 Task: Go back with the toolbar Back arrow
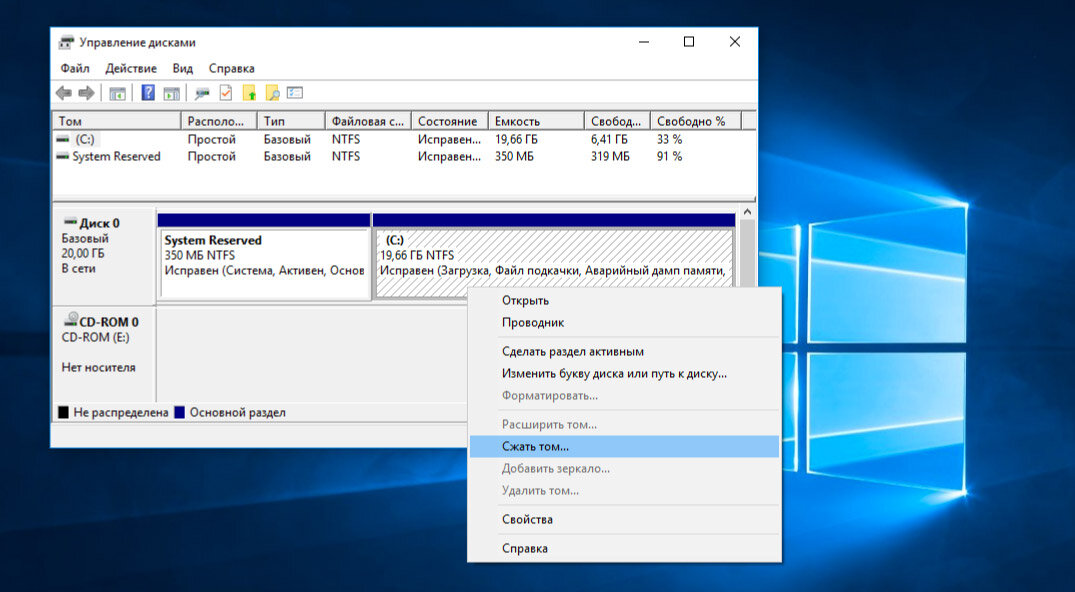tap(64, 93)
